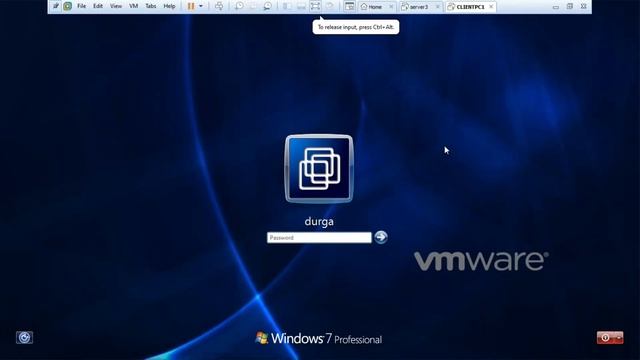Open the Edit menu

click(98, 6)
